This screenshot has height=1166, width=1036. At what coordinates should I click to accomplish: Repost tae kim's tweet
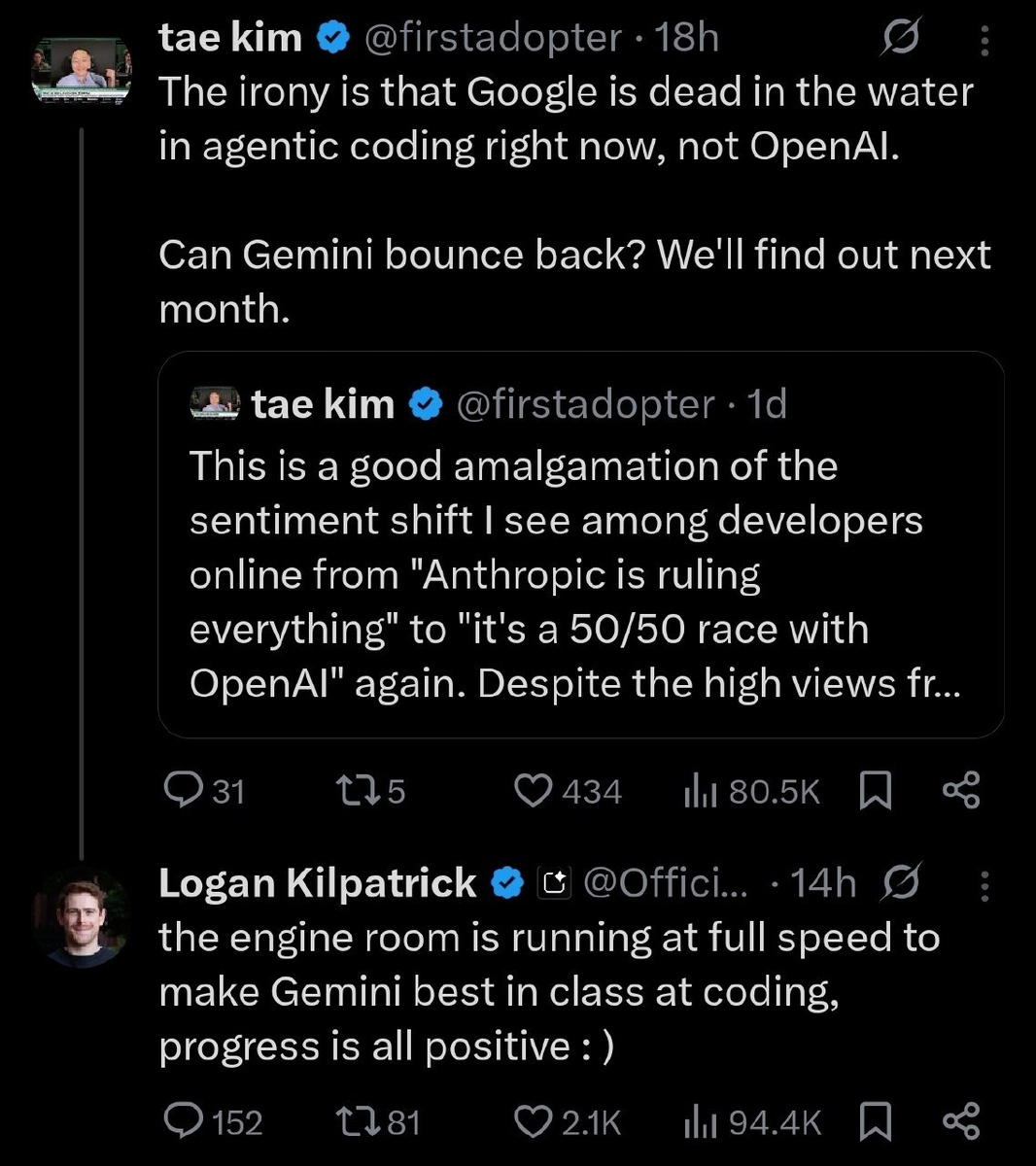(351, 791)
